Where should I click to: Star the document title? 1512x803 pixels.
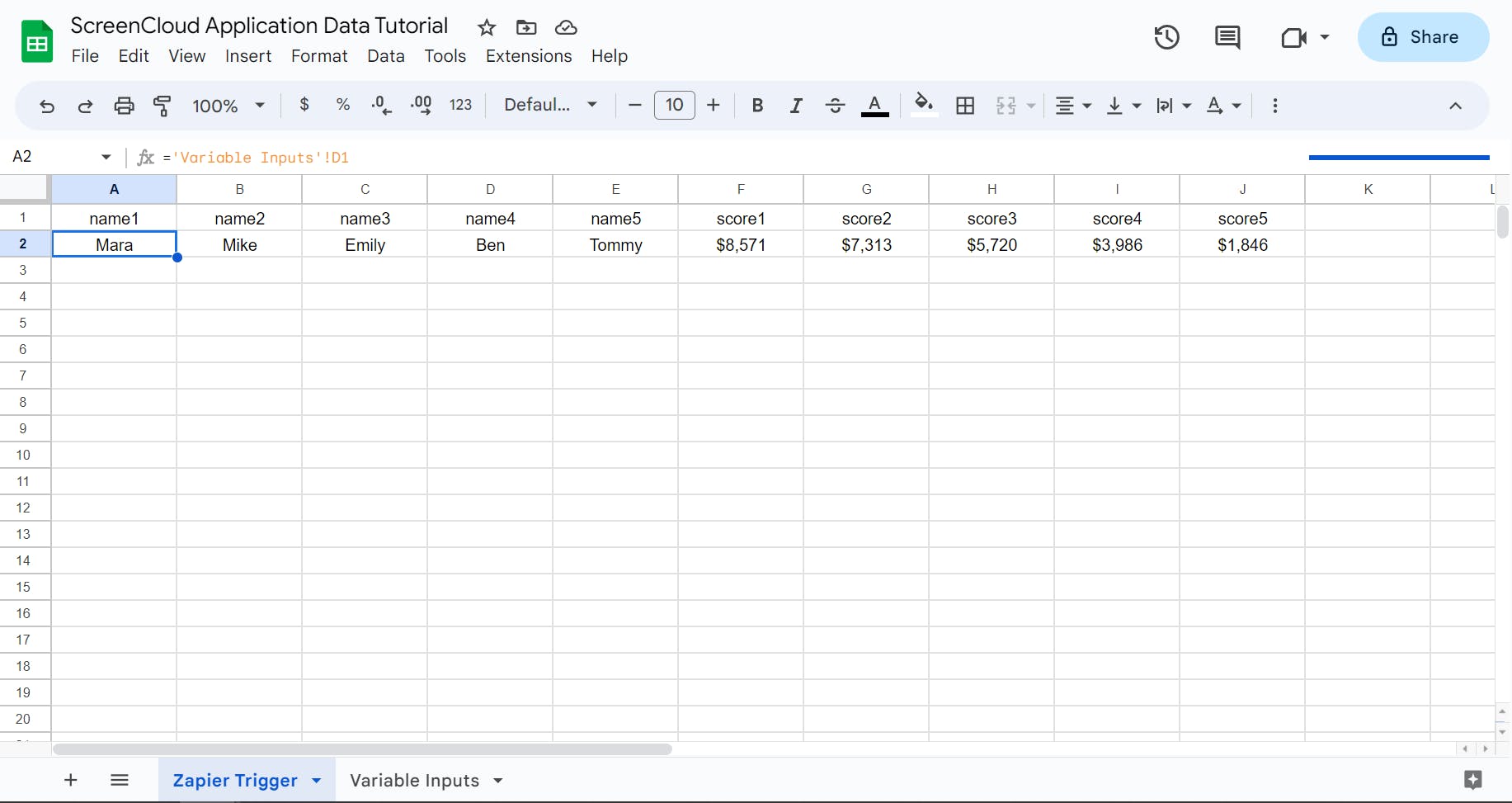click(x=487, y=27)
